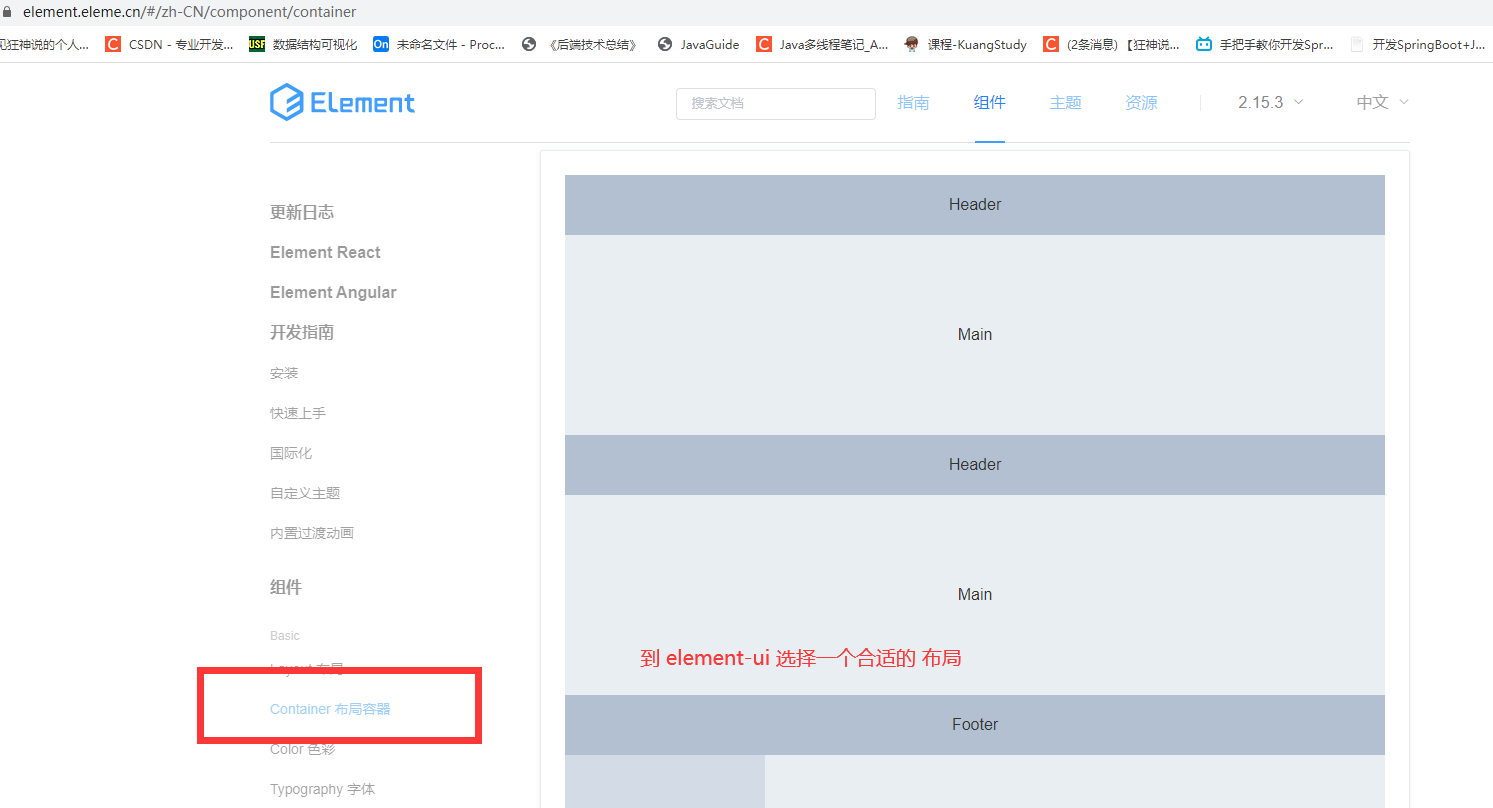Open Element Angular in the sidebar
The height and width of the screenshot is (808, 1493).
[333, 292]
